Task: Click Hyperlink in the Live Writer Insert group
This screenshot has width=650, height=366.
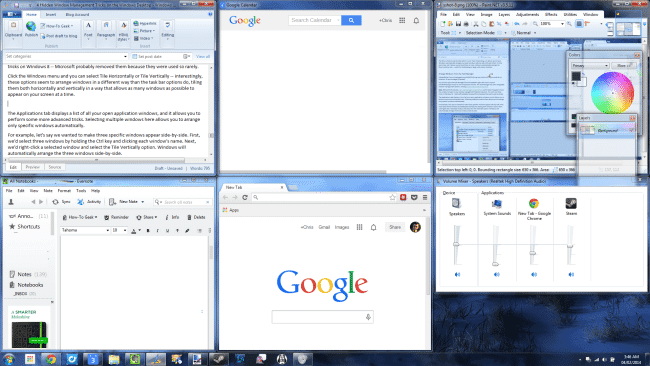Action: pyautogui.click(x=145, y=24)
